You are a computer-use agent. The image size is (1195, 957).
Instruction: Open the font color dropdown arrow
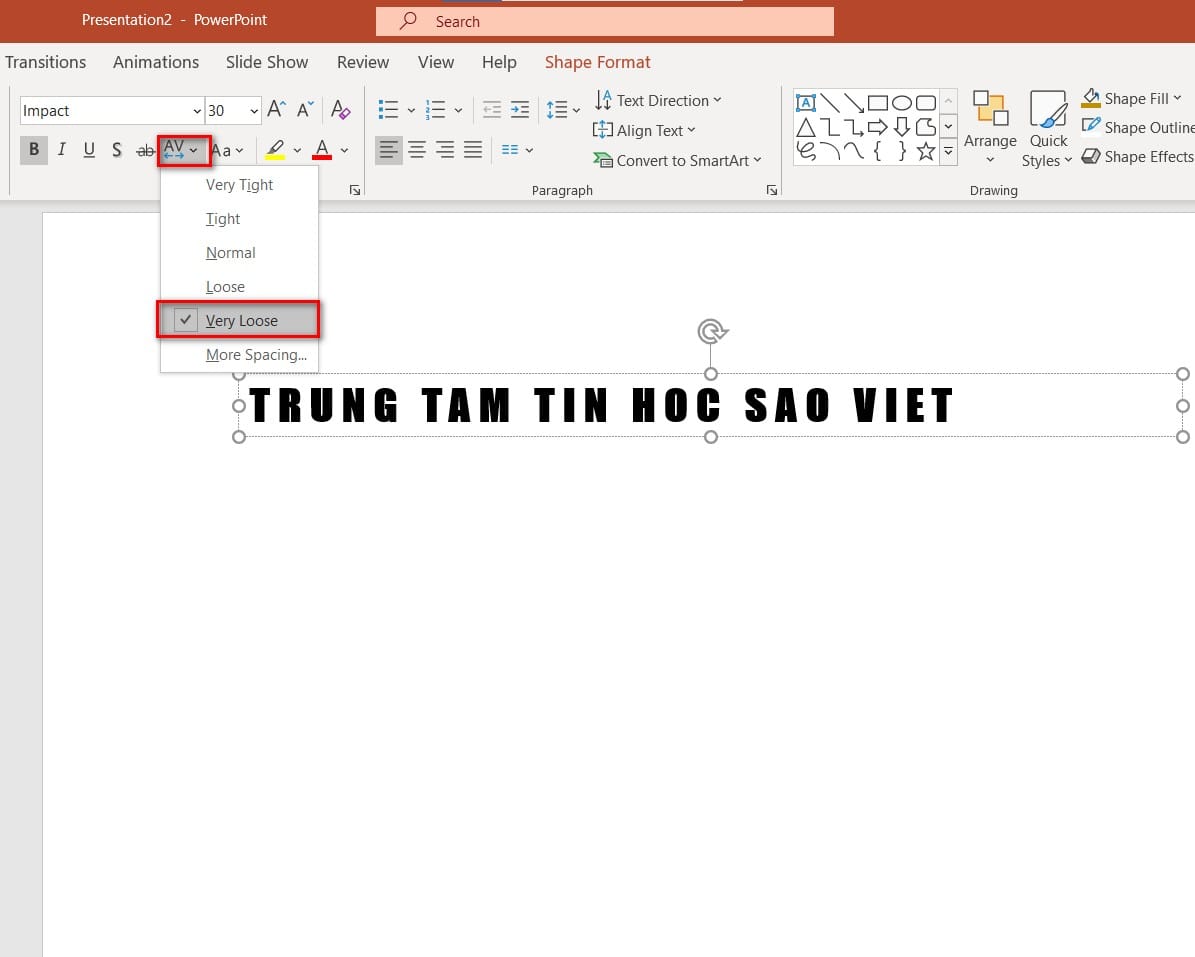click(x=344, y=150)
